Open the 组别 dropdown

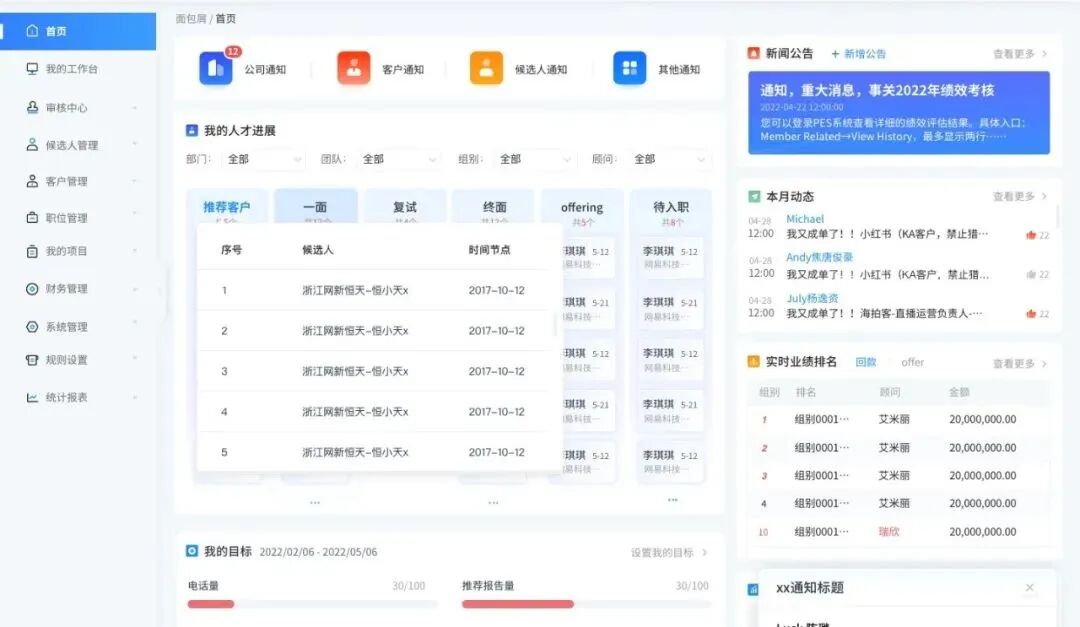(534, 159)
